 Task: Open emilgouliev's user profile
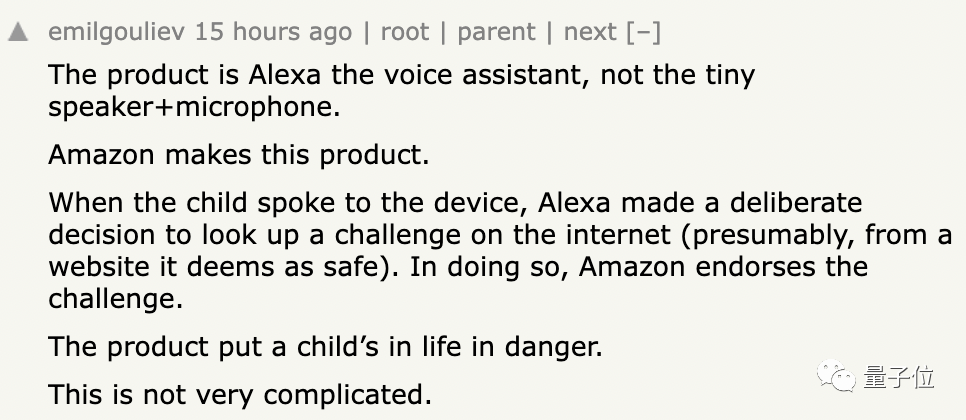[117, 32]
